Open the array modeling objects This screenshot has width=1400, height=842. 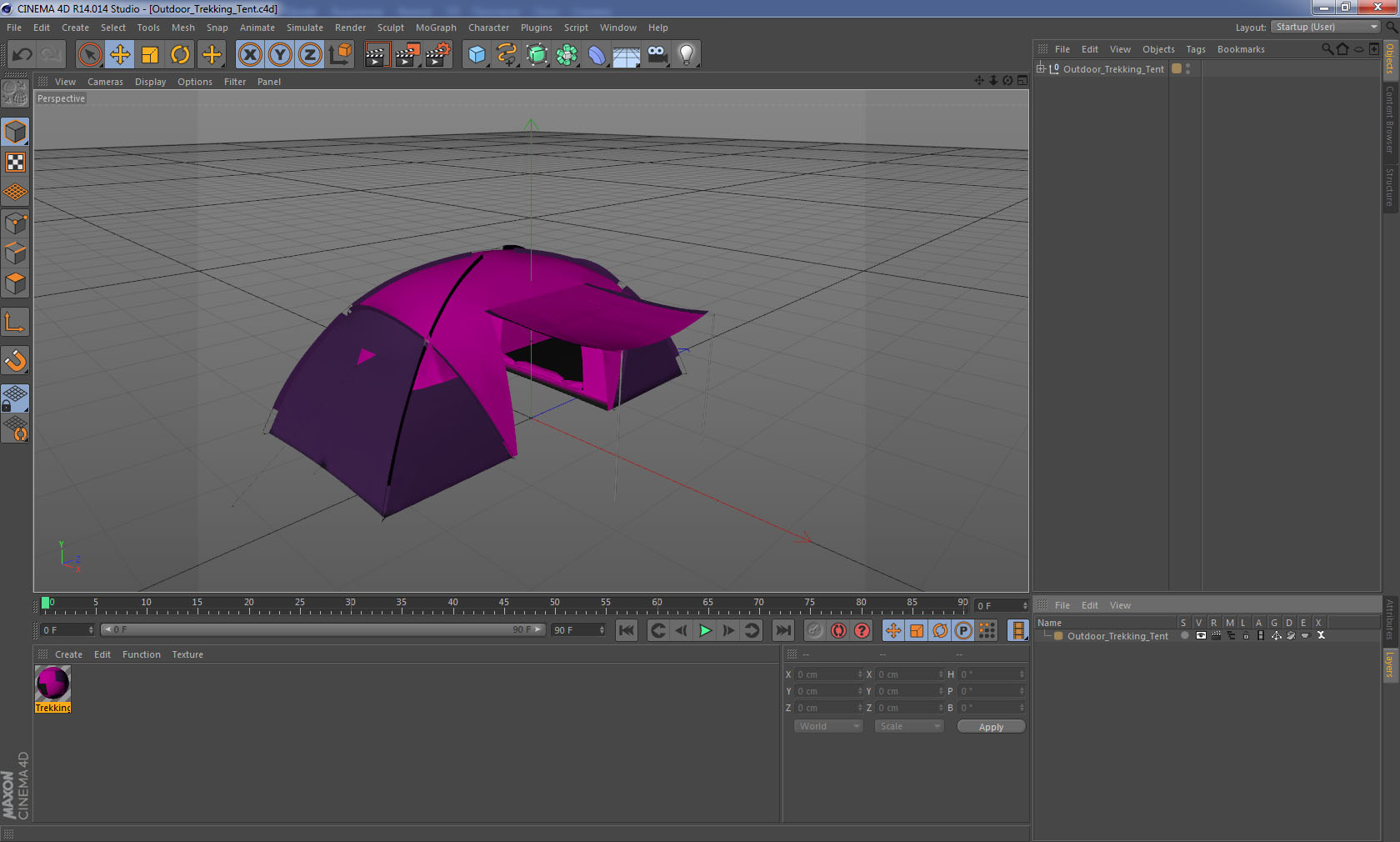pyautogui.click(x=567, y=55)
